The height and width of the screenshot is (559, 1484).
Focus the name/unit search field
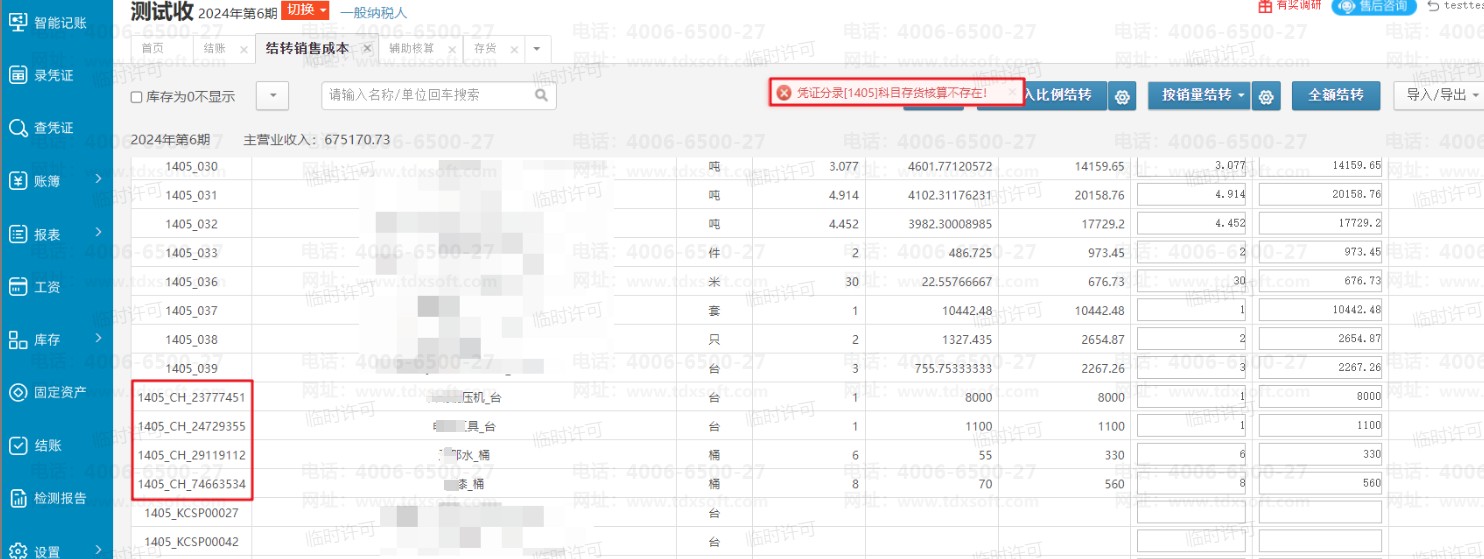[430, 96]
